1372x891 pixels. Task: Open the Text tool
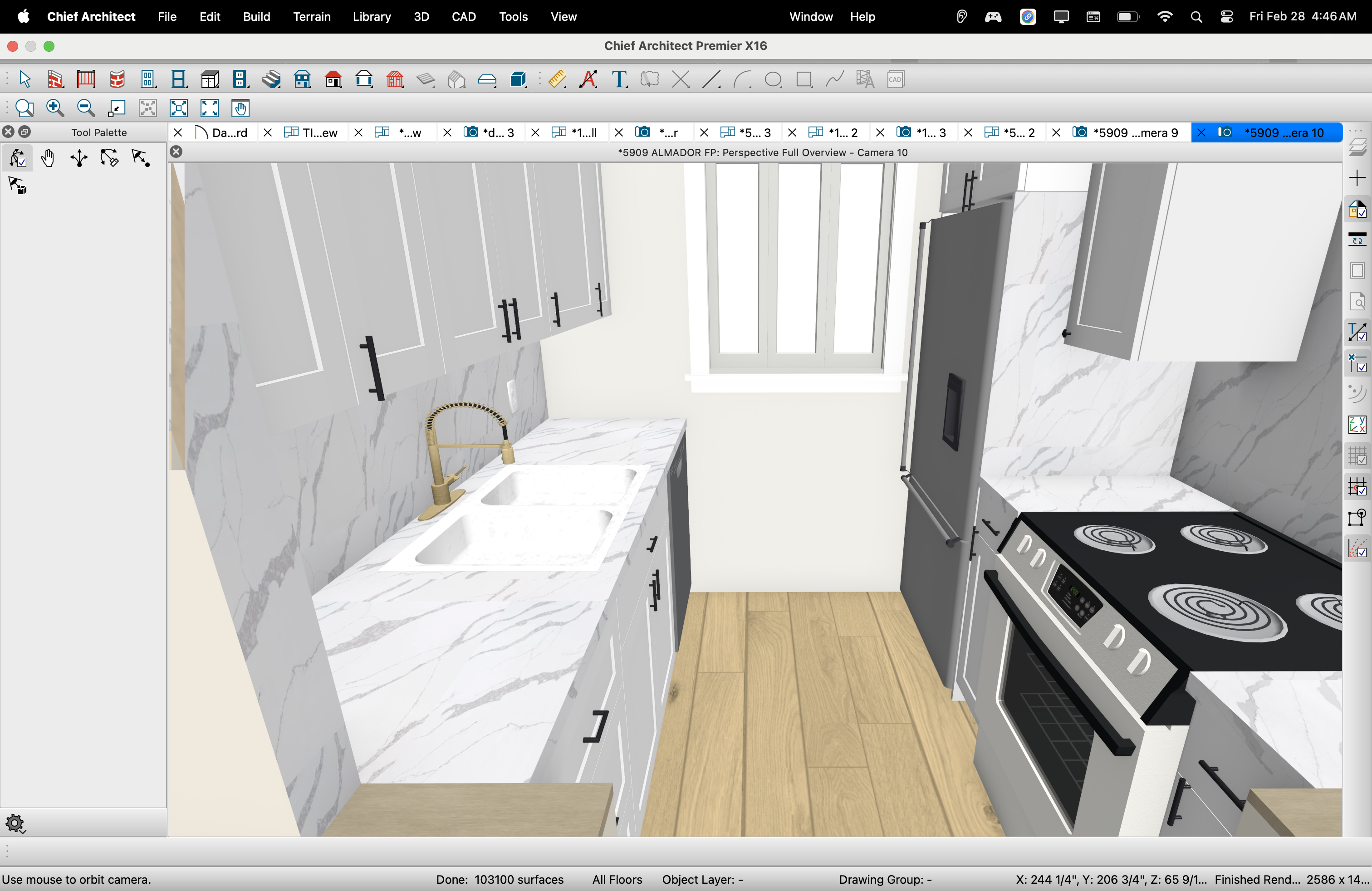click(x=619, y=79)
